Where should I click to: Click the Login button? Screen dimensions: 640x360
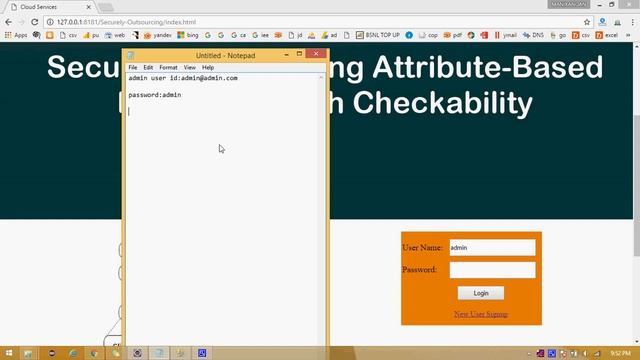pyautogui.click(x=481, y=293)
